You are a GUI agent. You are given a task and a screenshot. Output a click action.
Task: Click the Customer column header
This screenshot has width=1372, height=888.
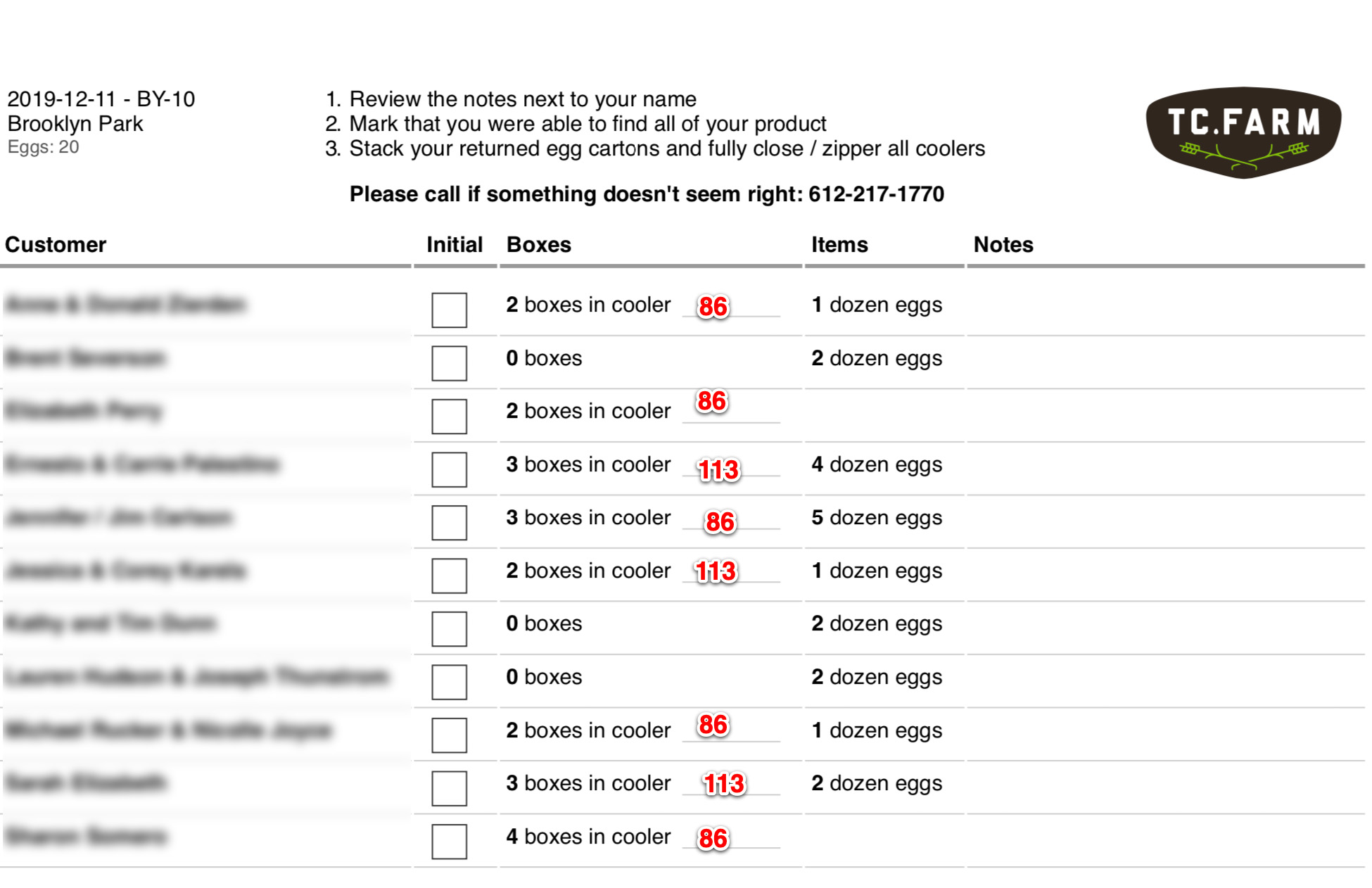(56, 245)
